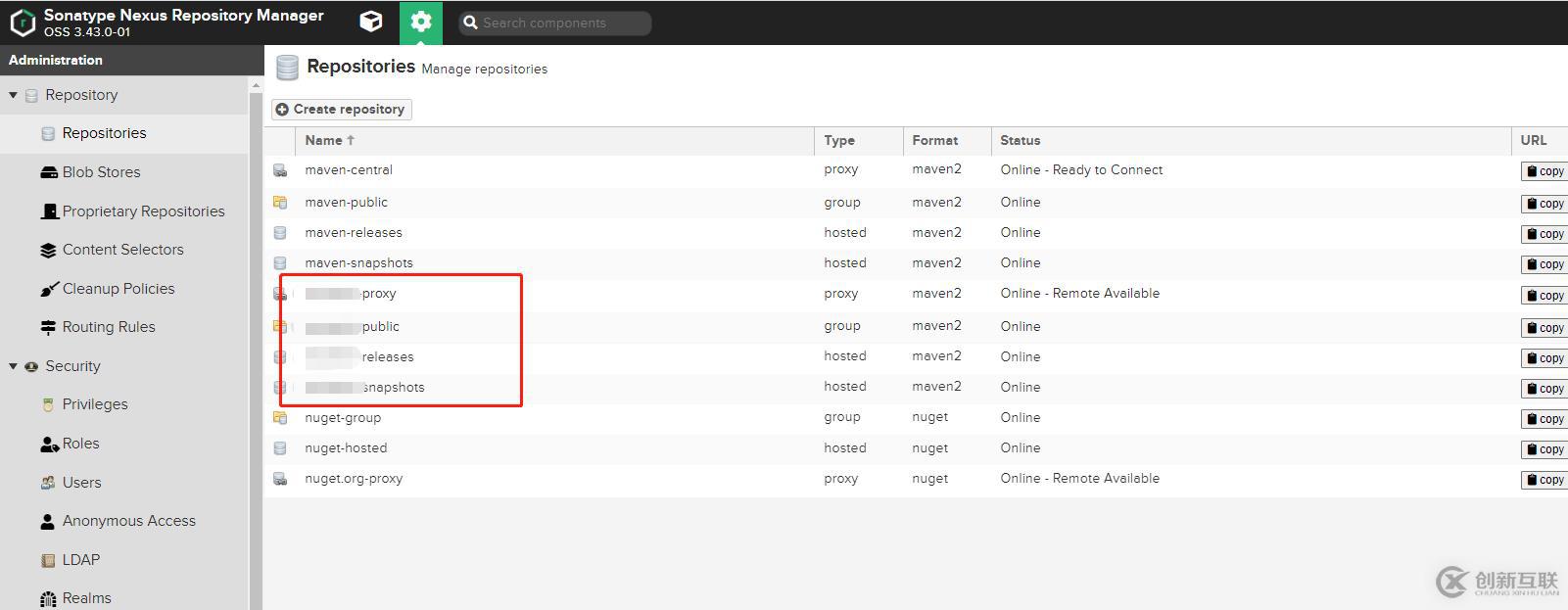1568x610 pixels.
Task: Click the nuget-group folder icon
Action: pyautogui.click(x=280, y=418)
